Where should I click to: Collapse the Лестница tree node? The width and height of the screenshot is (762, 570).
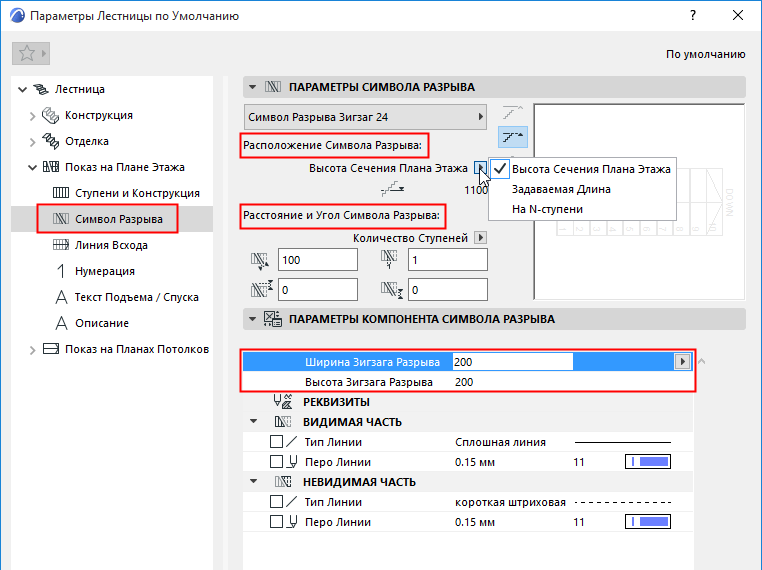(22, 89)
